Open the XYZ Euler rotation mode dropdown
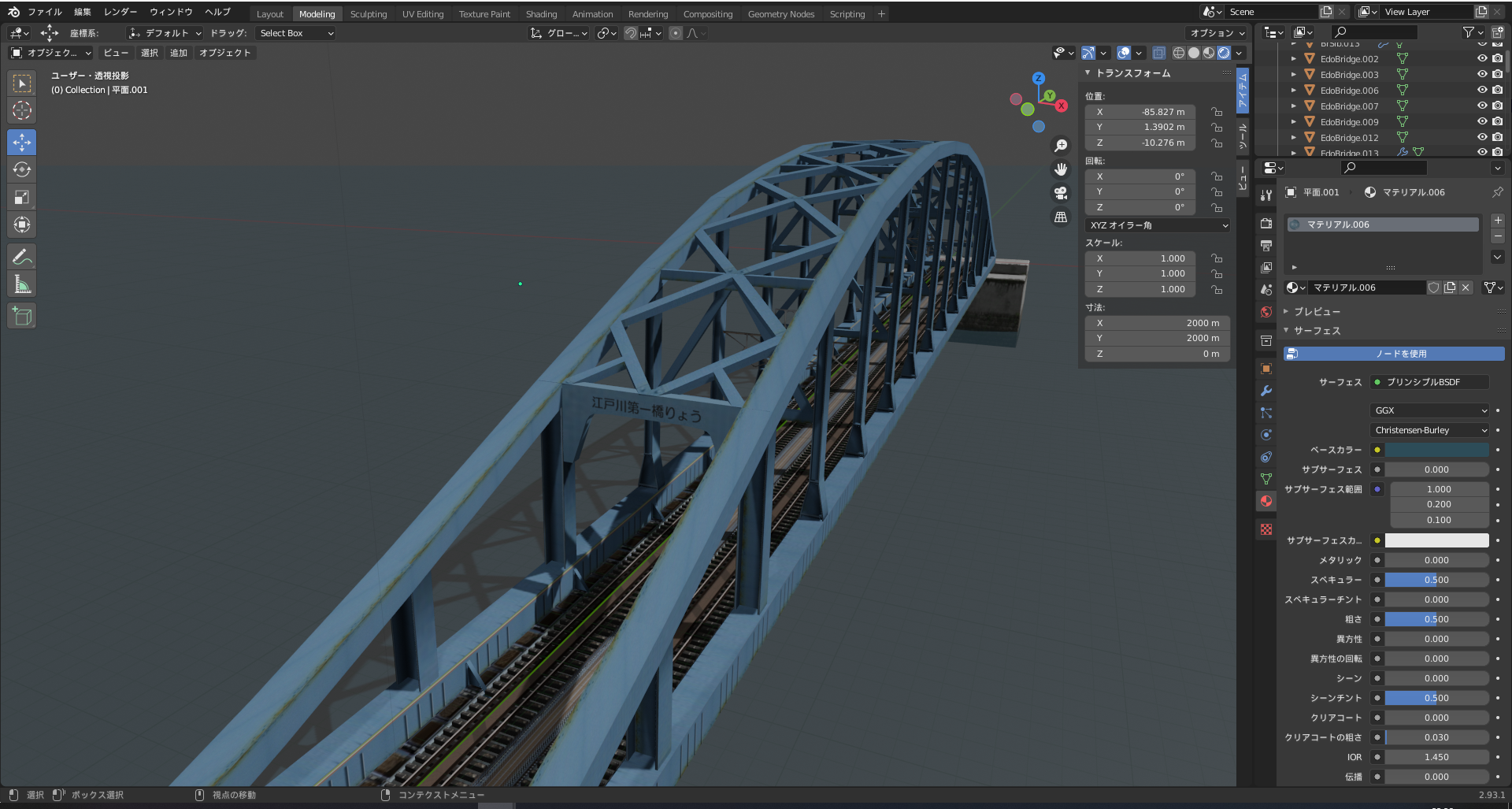The height and width of the screenshot is (809, 1512). point(1158,225)
